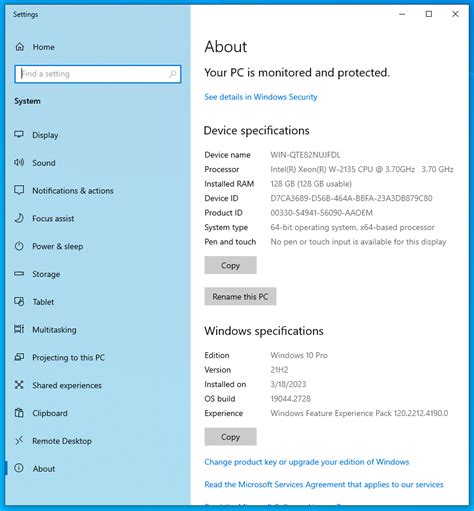
Task: Click OS build value 19044.2728
Action: 290,399
